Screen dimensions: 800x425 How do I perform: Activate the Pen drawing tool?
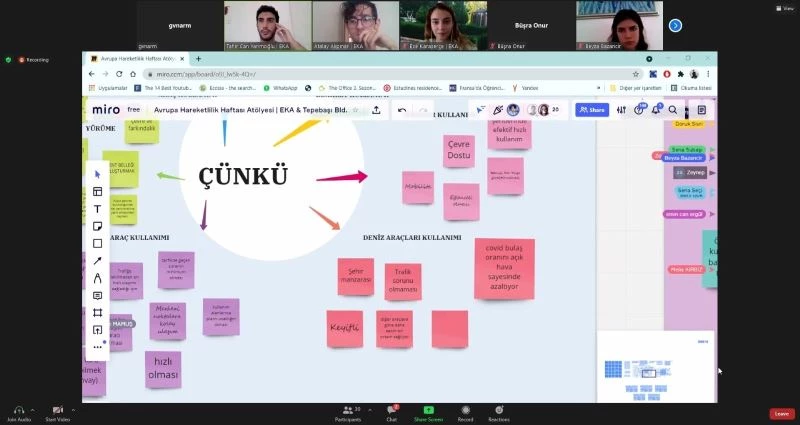coord(97,278)
